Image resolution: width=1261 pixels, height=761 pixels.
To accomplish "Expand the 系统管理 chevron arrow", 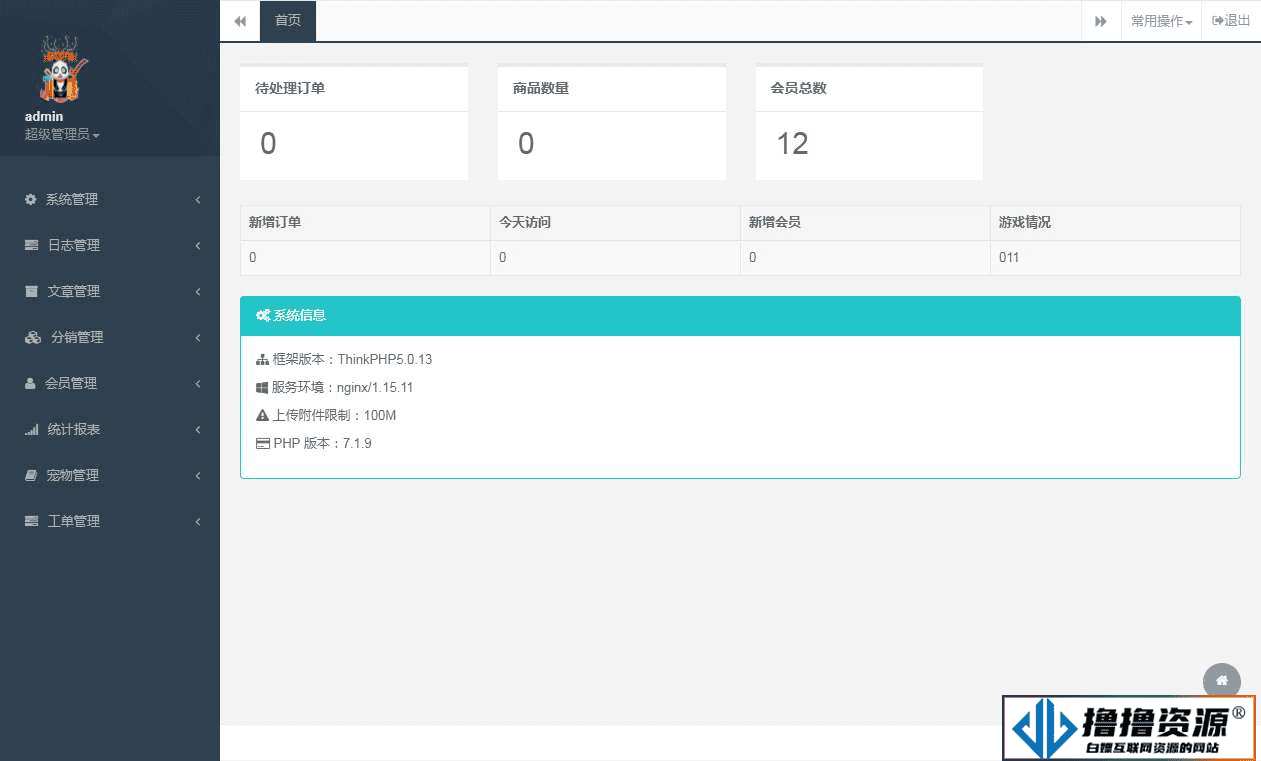I will tap(198, 199).
